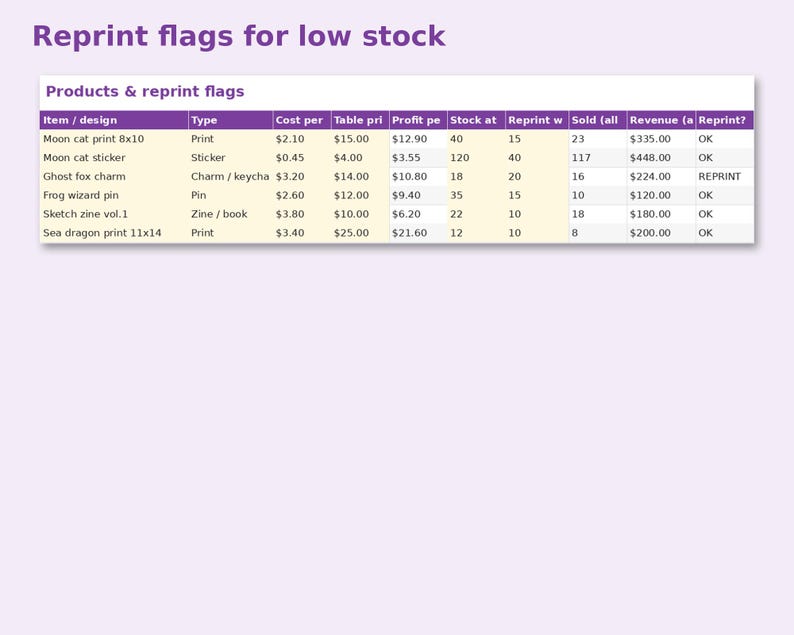Click the sold cell showing 16
The height and width of the screenshot is (635, 794).
point(598,176)
